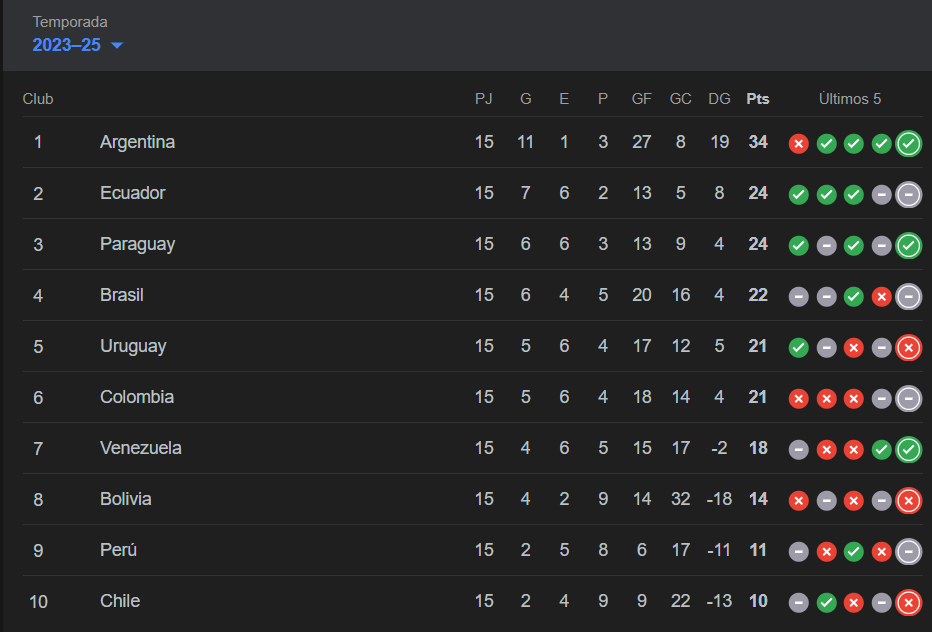Open the Temporada 2023–25 season dropdown

point(77,45)
